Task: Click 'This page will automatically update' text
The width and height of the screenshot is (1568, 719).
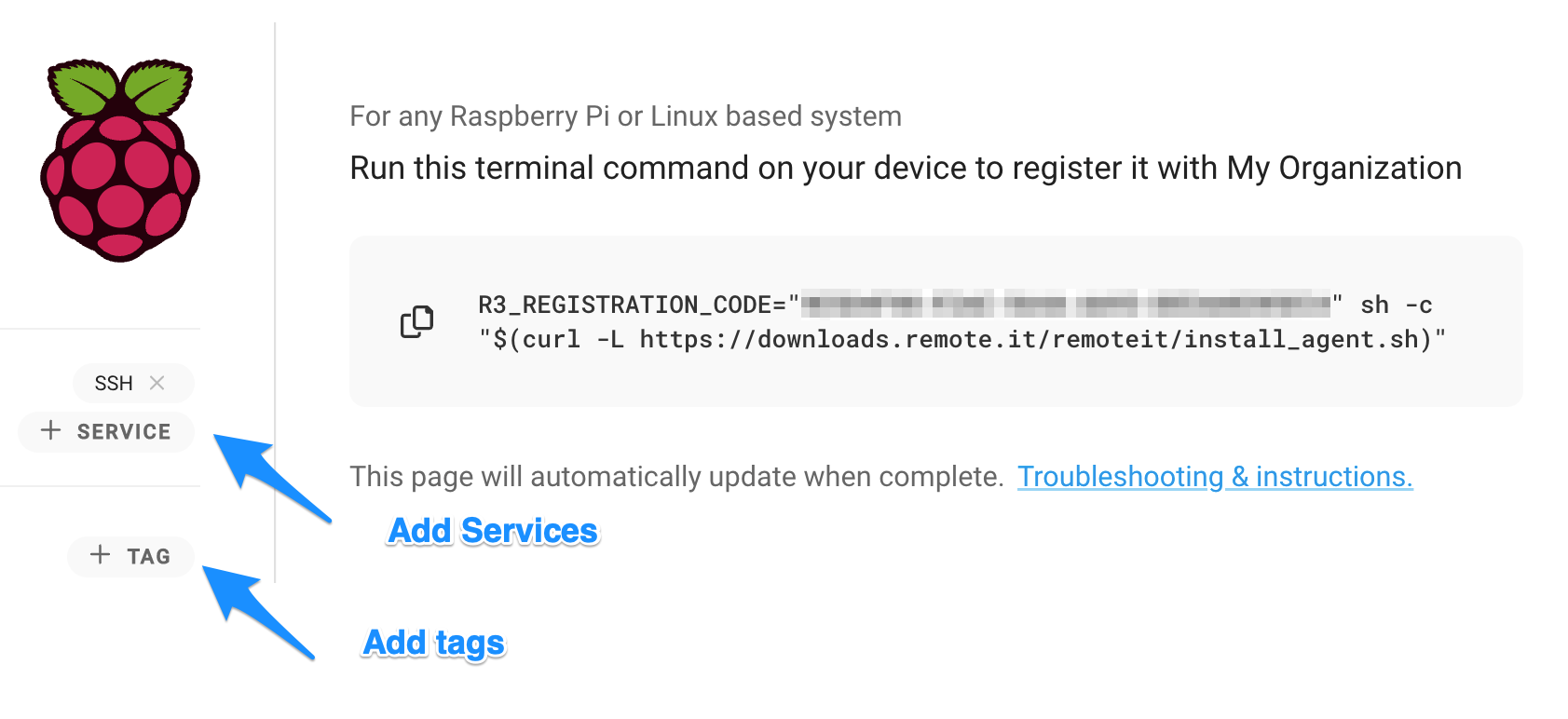Action: coord(676,477)
